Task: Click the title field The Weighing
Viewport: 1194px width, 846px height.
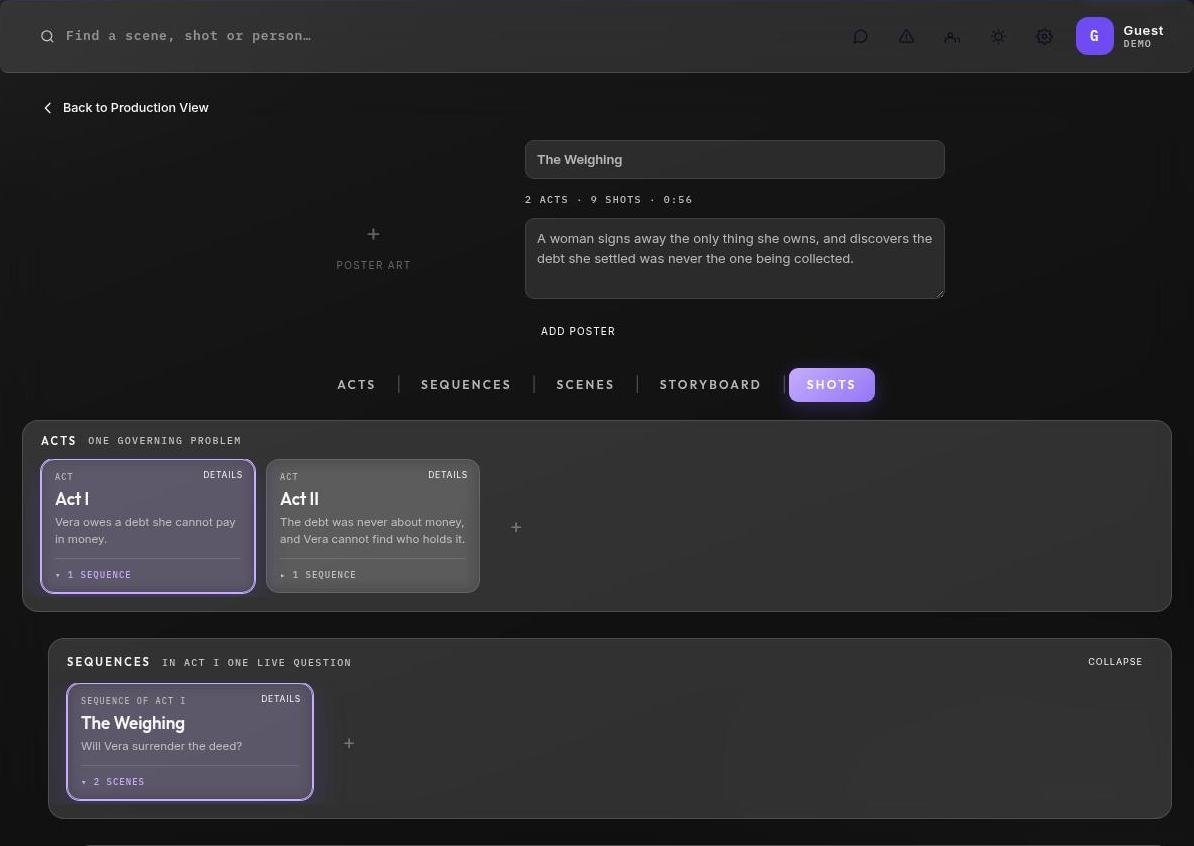Action: tap(735, 160)
